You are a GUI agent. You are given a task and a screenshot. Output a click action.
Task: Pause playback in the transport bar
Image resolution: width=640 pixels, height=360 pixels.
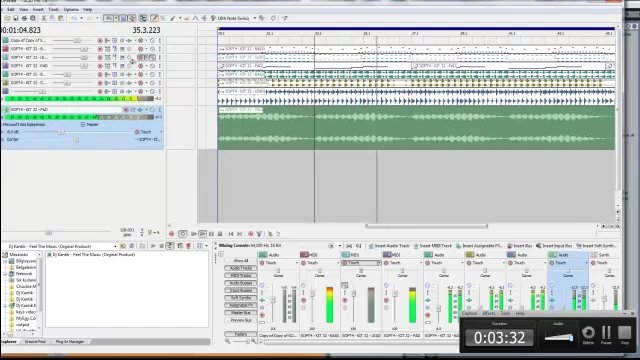pos(211,234)
